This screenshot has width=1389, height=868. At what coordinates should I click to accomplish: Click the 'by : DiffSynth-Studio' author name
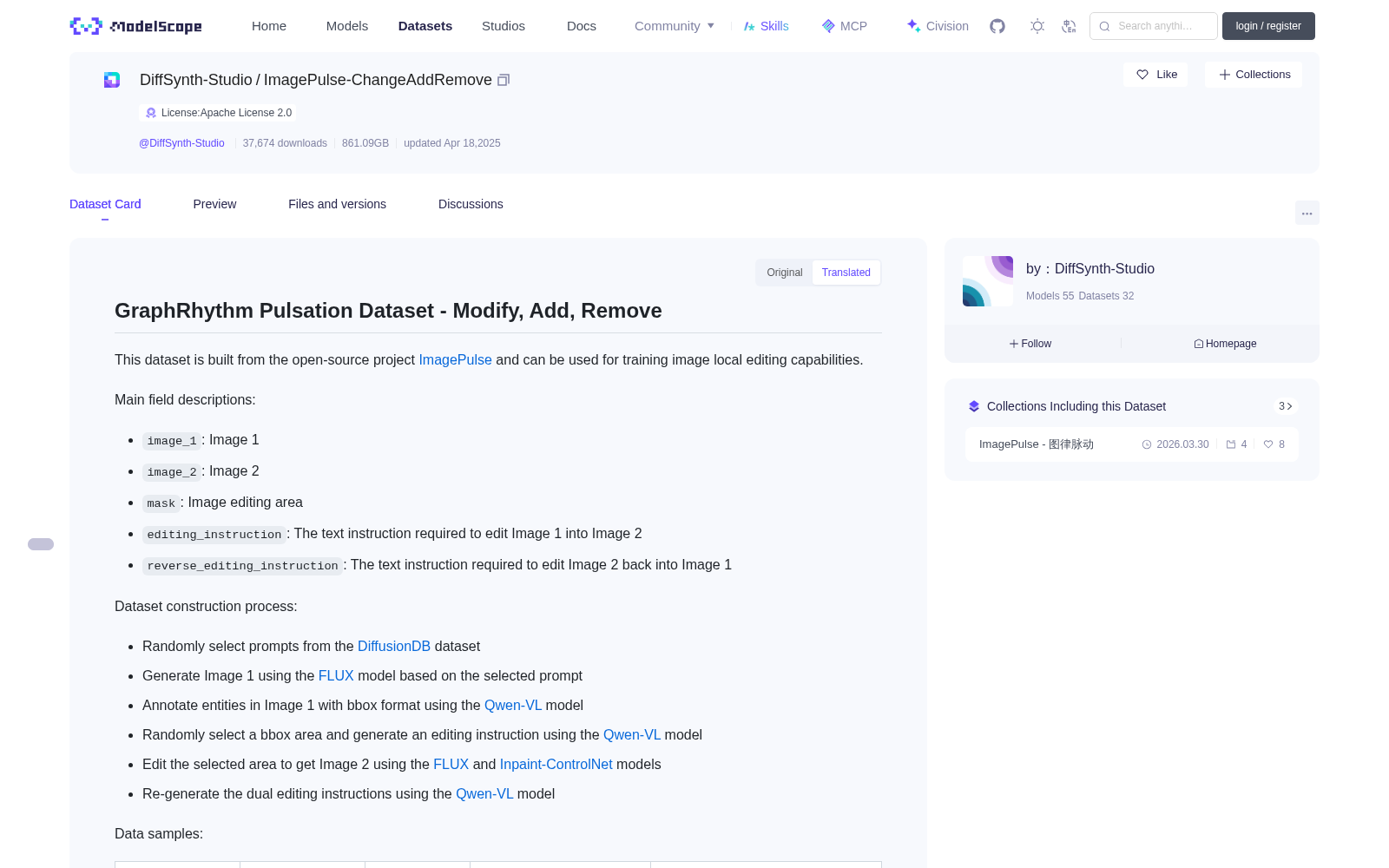1090,269
